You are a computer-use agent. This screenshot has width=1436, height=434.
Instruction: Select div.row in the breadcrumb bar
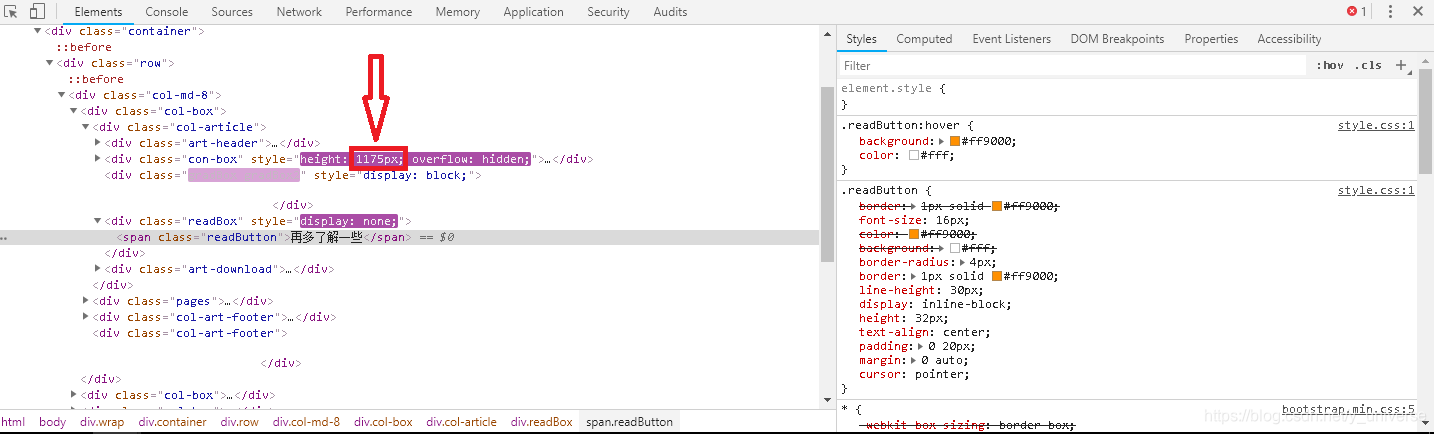(240, 422)
